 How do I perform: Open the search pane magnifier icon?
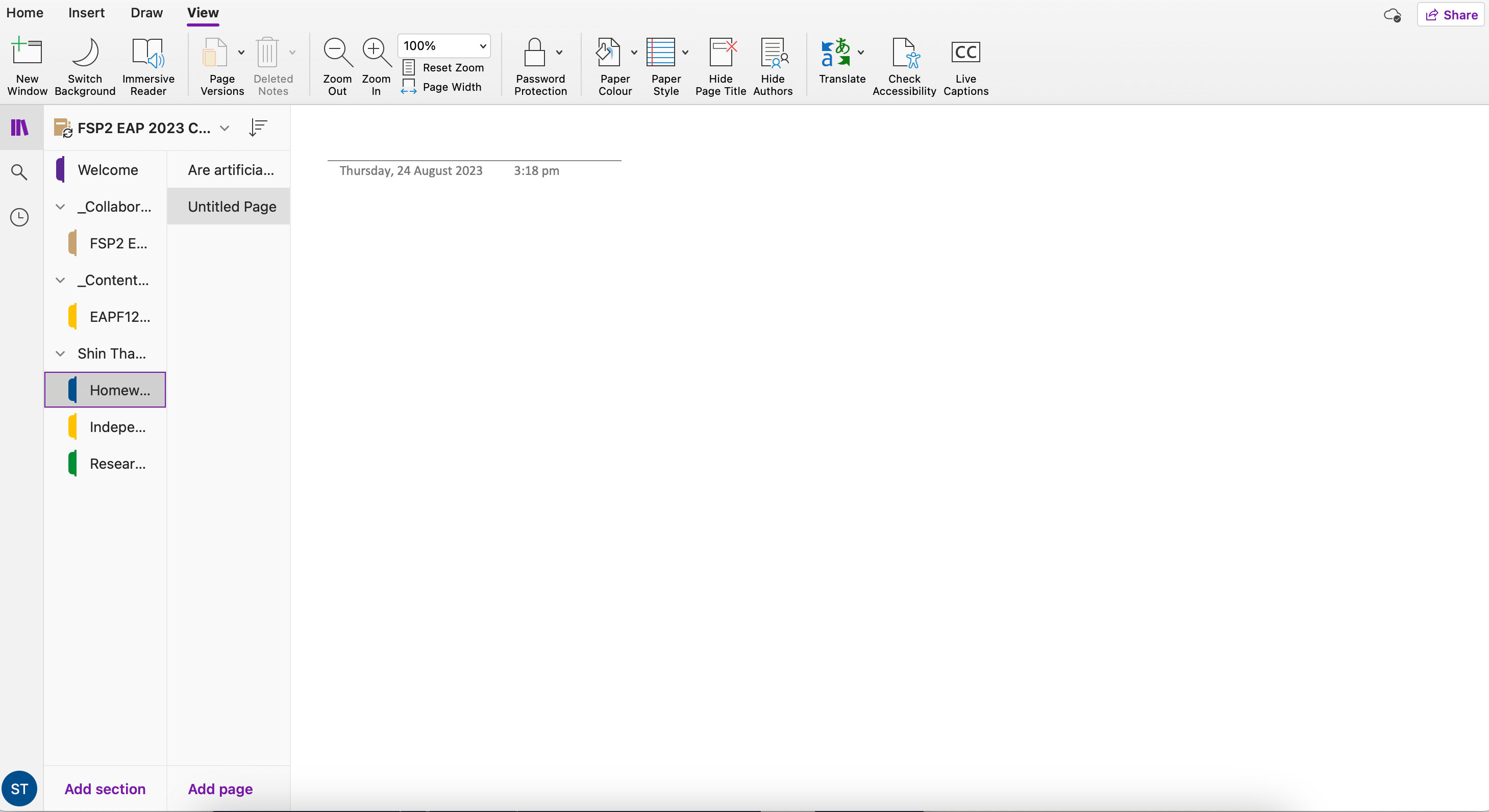pyautogui.click(x=20, y=172)
